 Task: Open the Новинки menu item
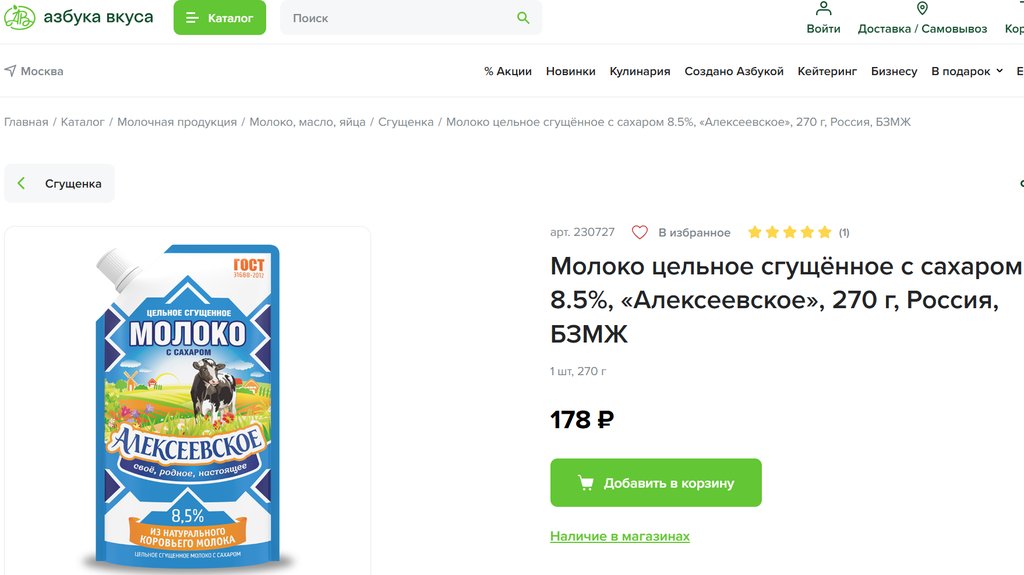tap(571, 71)
